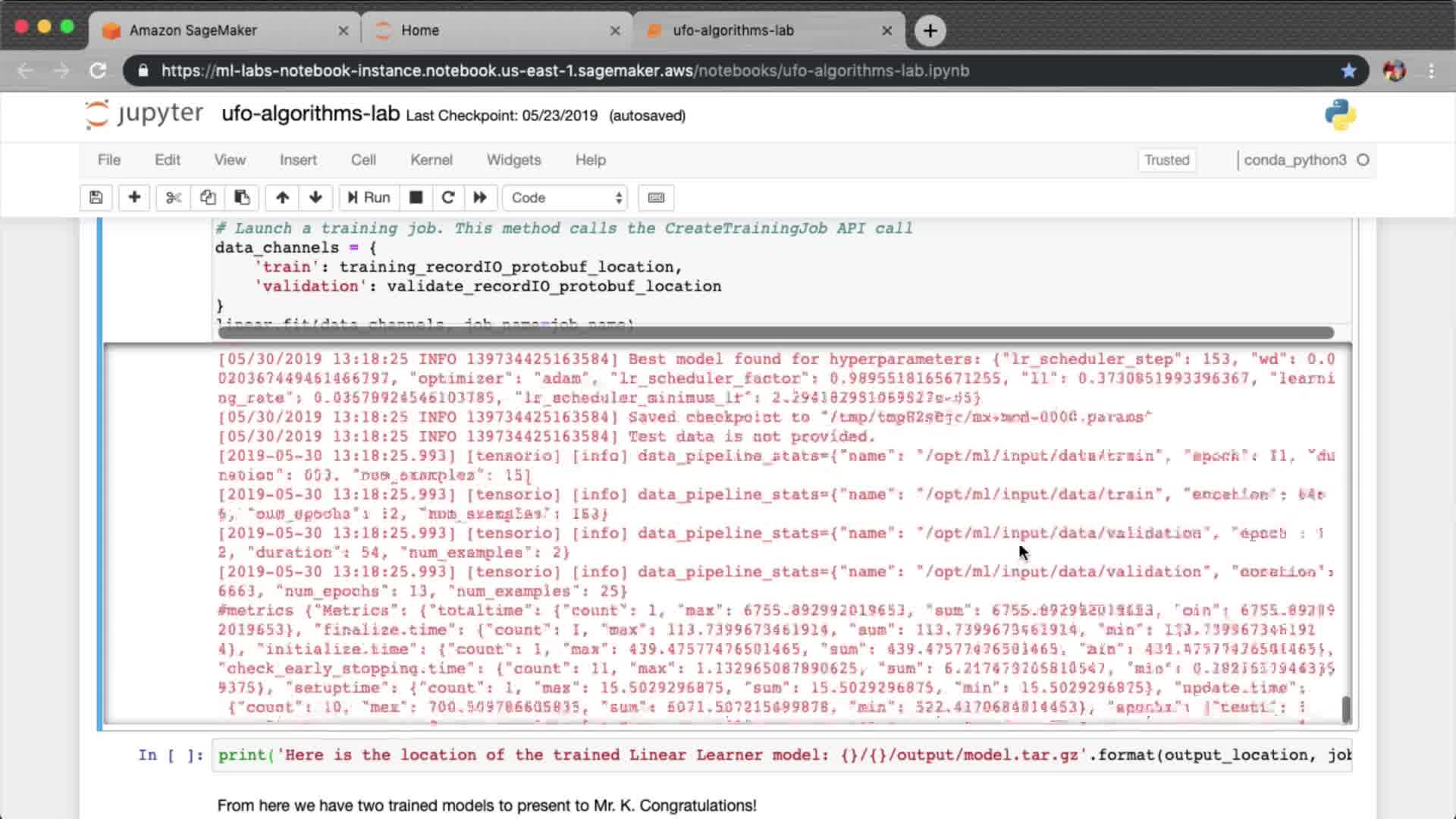
Task: Move selected cell down arrow
Action: click(315, 198)
